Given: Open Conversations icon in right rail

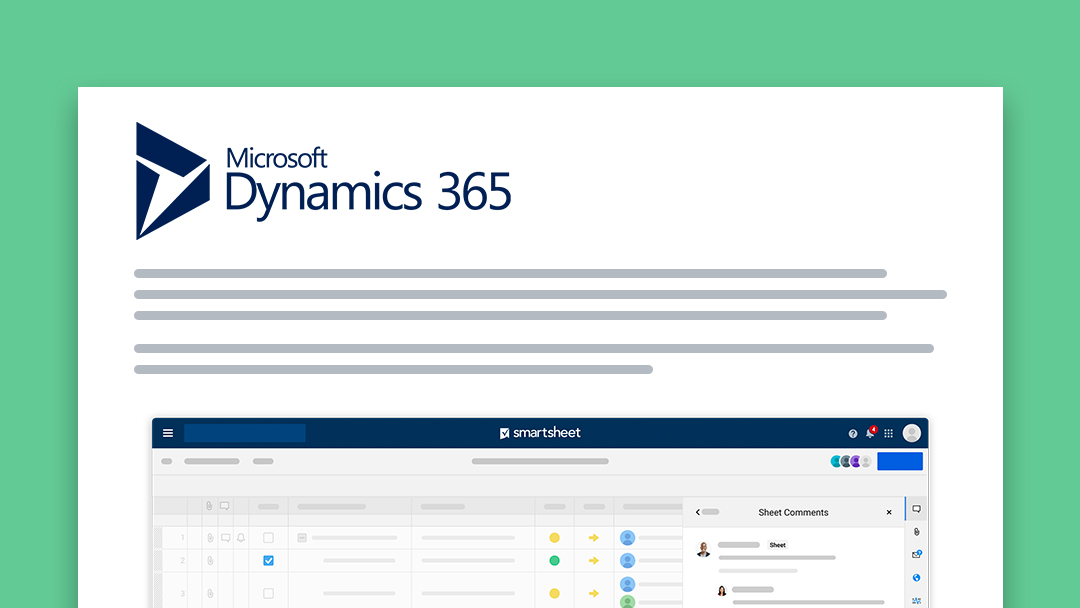Looking at the screenshot, I should (x=917, y=510).
